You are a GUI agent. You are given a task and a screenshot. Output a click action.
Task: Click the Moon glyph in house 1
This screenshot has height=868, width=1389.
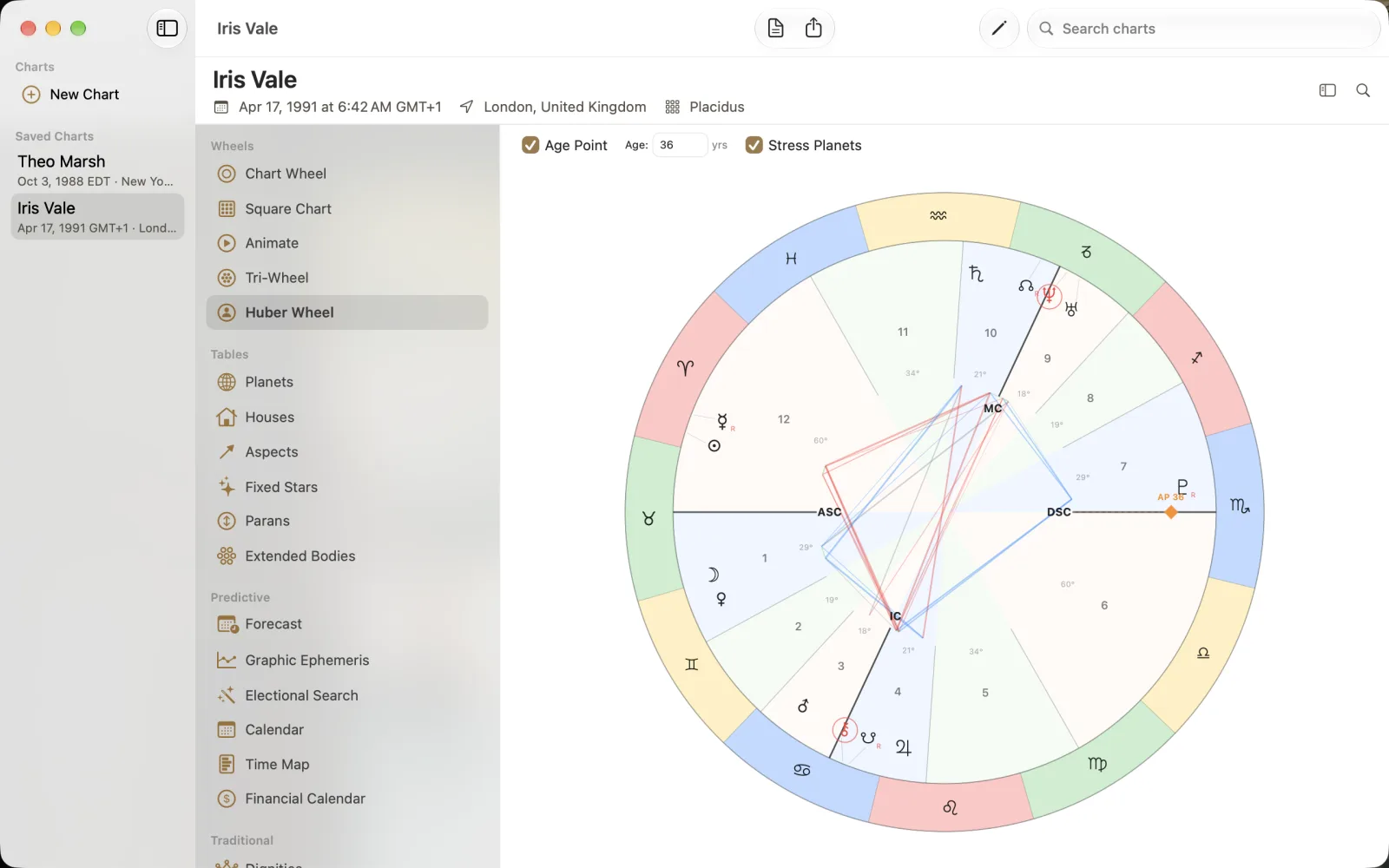713,575
